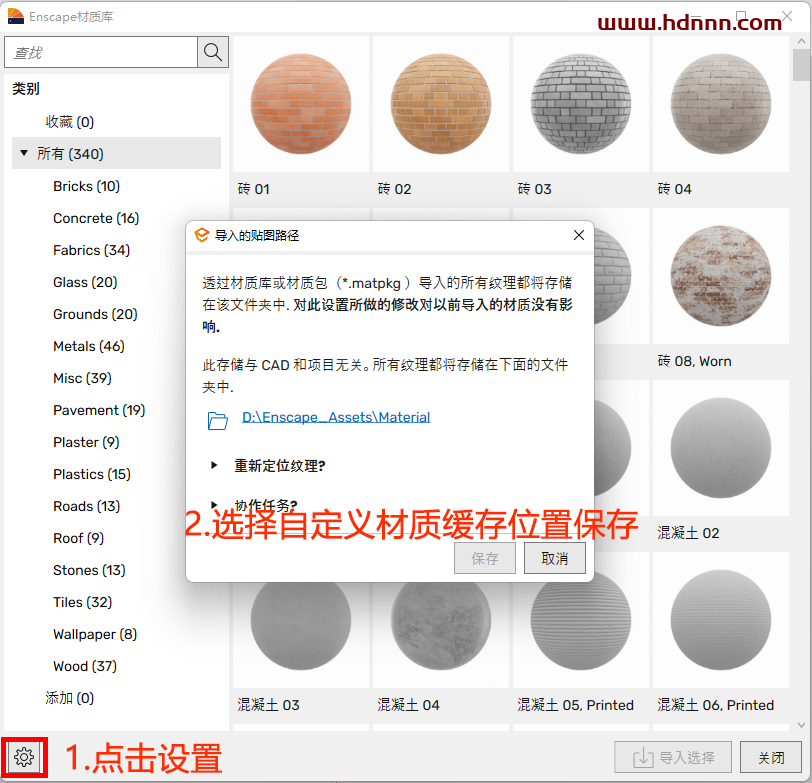Viewport: 812px width, 783px height.
Task: Type in the 查找 search field
Action: 101,52
